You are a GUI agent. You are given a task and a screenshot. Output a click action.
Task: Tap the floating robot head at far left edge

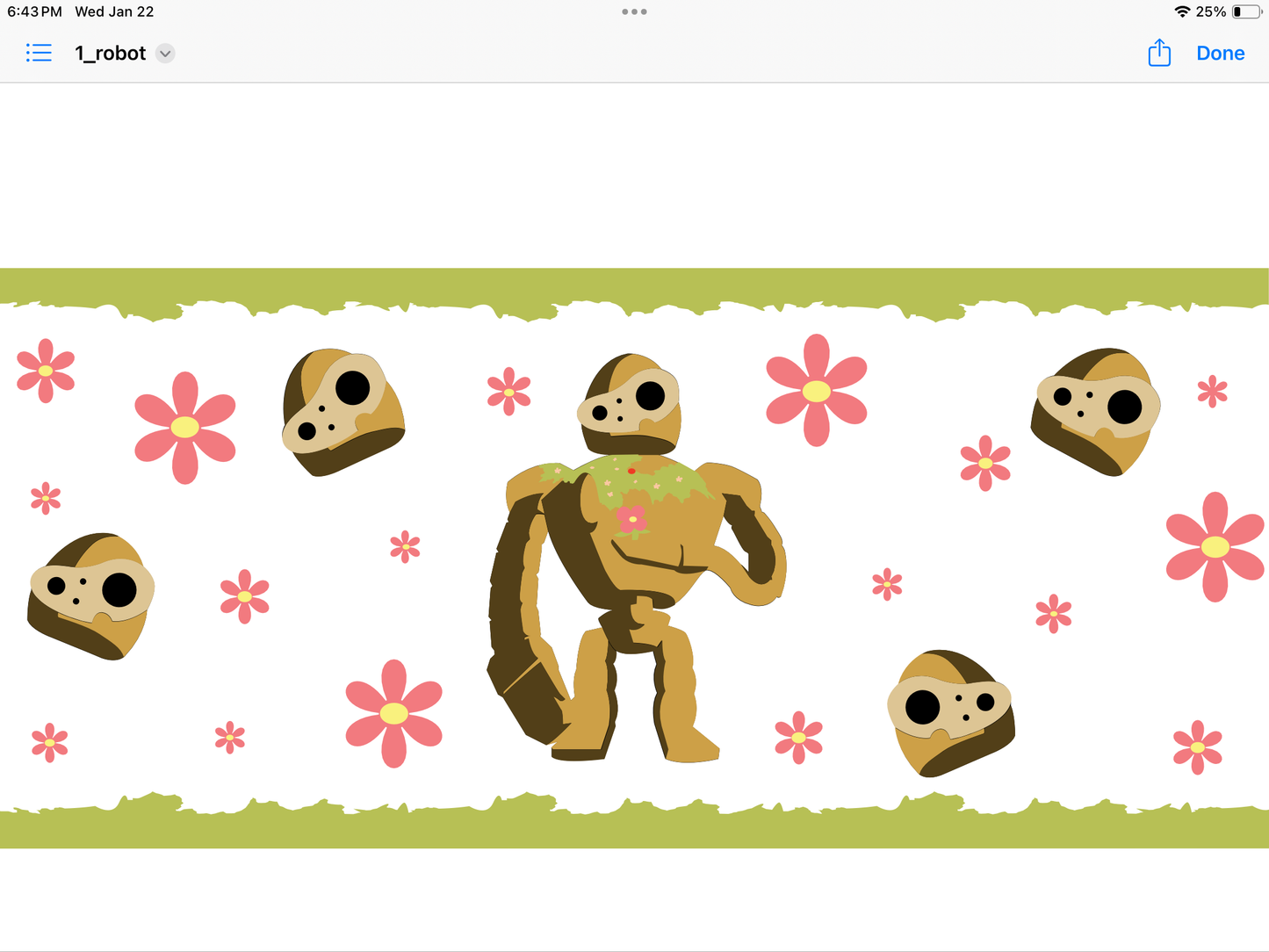pos(92,595)
